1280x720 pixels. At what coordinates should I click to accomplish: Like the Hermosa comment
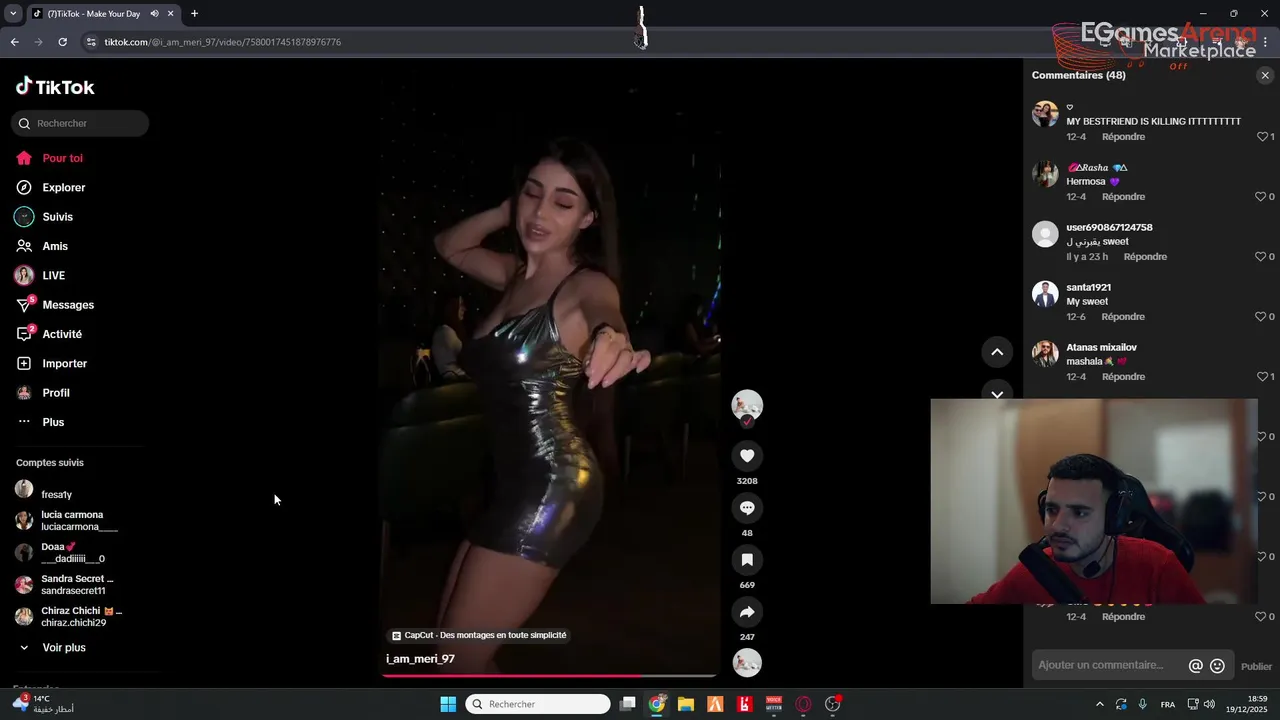point(1262,197)
